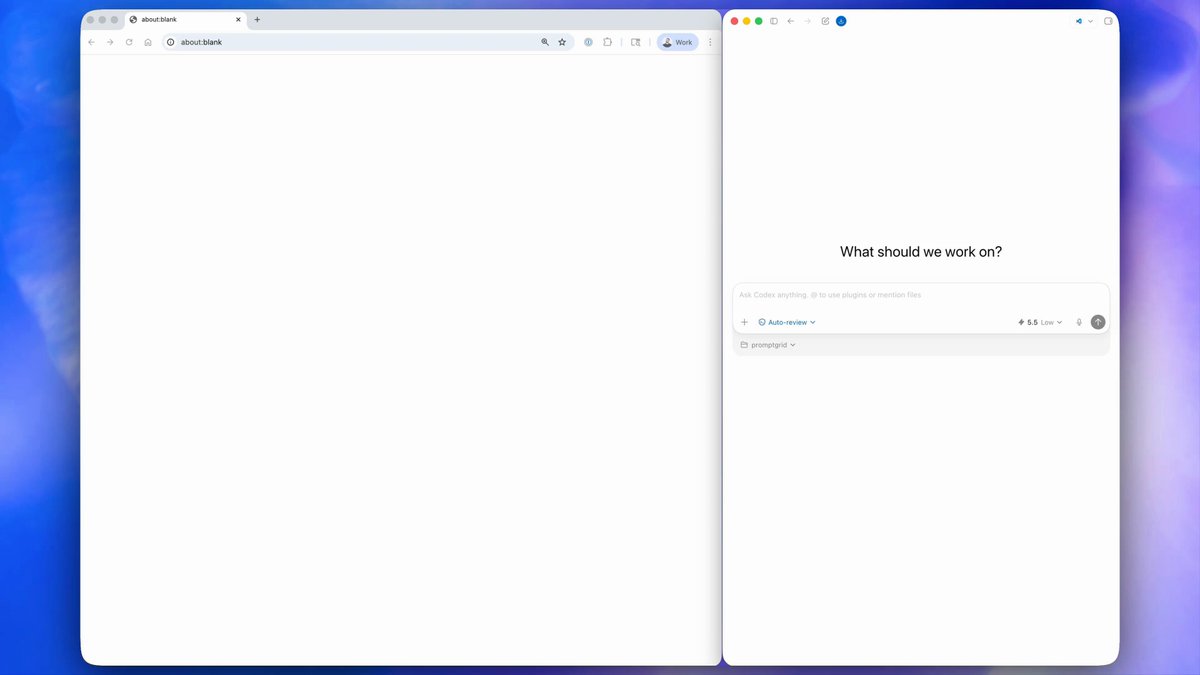
Task: Select the about:blank tab
Action: pyautogui.click(x=186, y=19)
